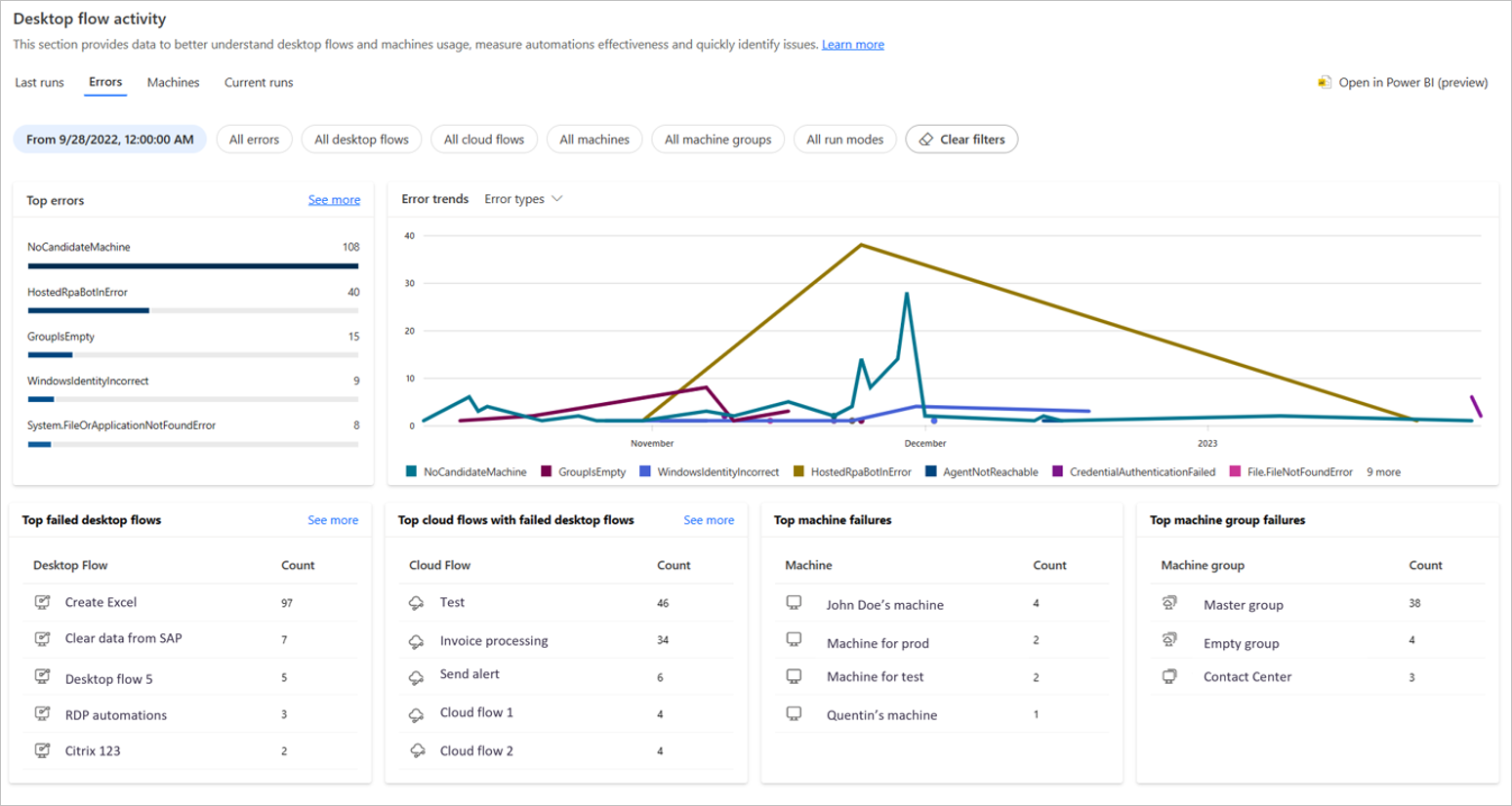Open the Learn more link
This screenshot has height=806, width=1512.
pos(852,44)
